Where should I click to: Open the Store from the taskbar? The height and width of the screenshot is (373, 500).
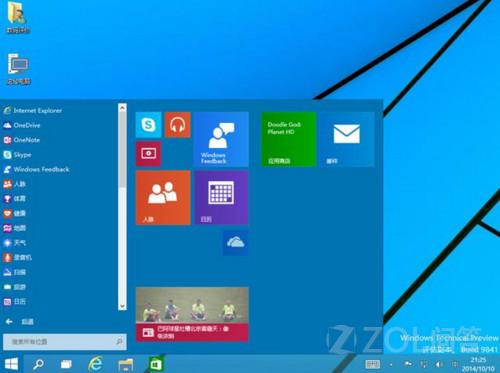point(156,364)
